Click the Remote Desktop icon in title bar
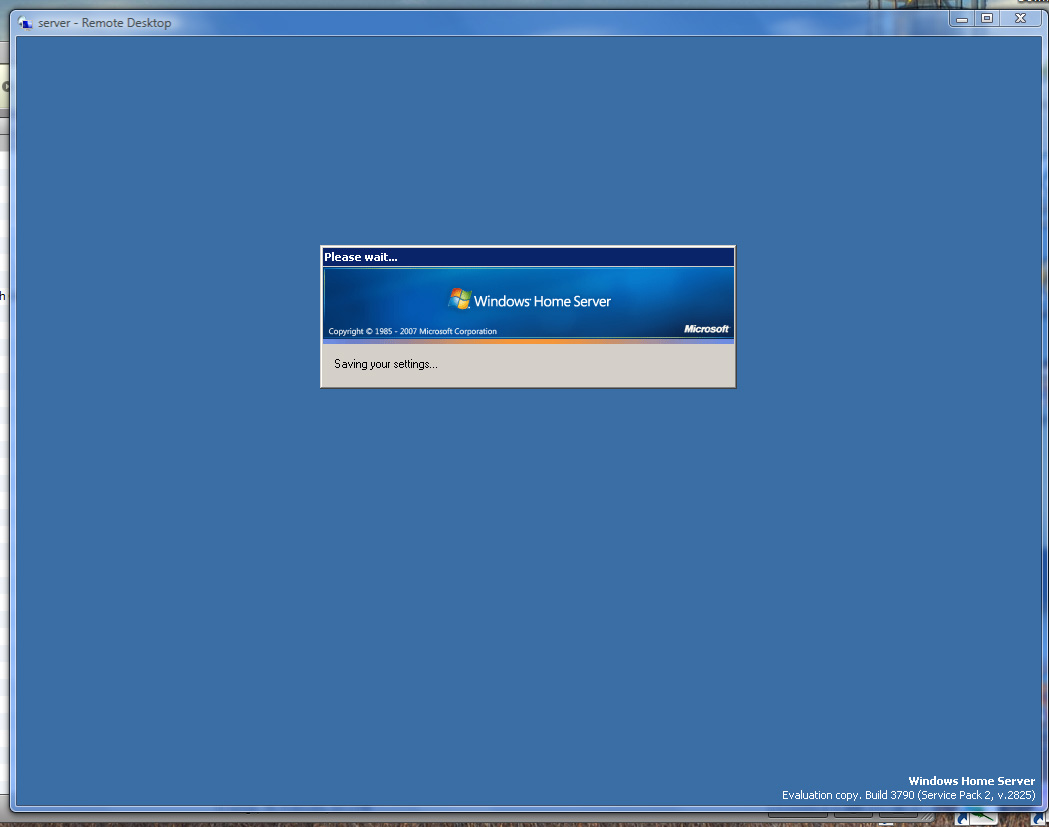The height and width of the screenshot is (827, 1049). tap(25, 23)
